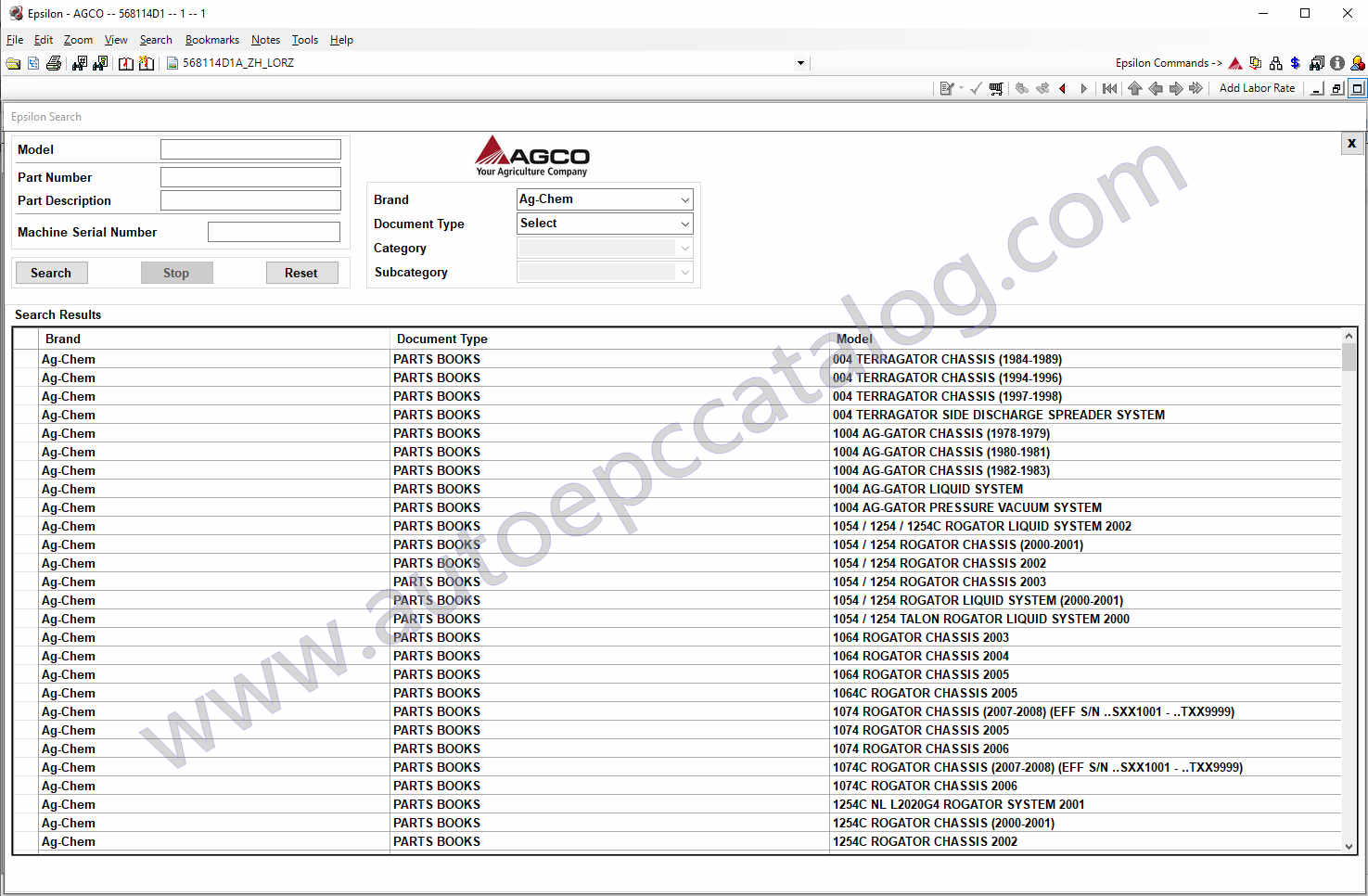Click the first binoculars search icon
This screenshot has height=896, width=1368.
(80, 63)
